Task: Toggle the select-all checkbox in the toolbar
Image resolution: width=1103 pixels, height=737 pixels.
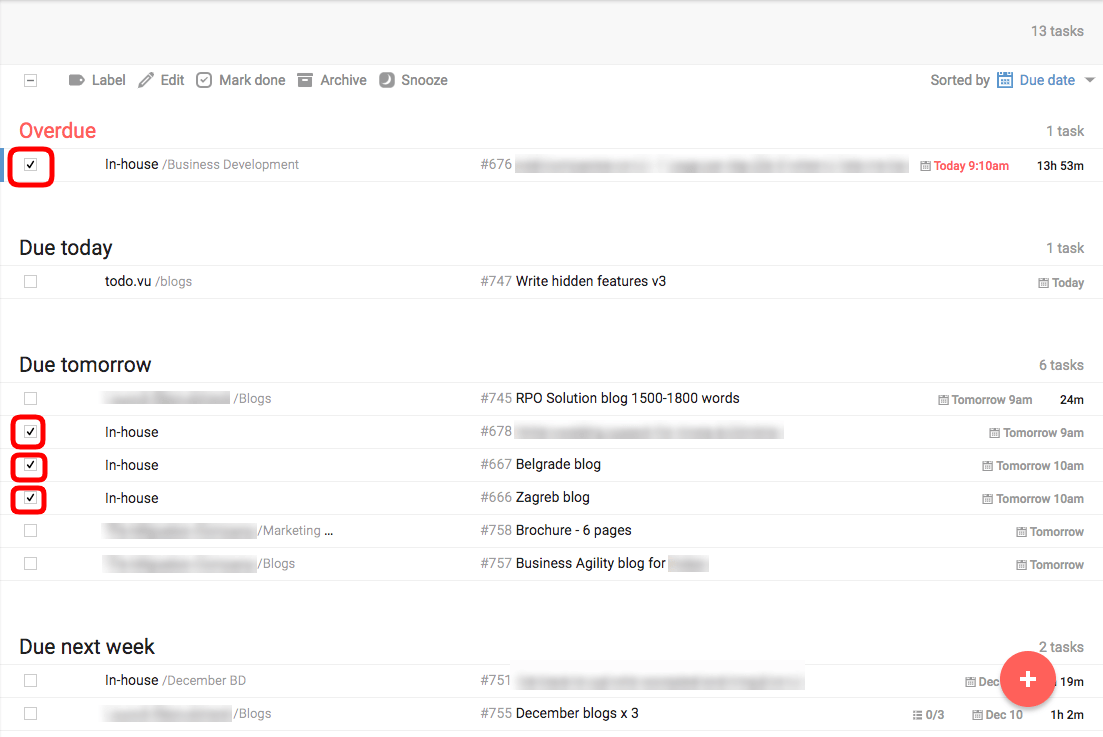Action: coord(31,80)
